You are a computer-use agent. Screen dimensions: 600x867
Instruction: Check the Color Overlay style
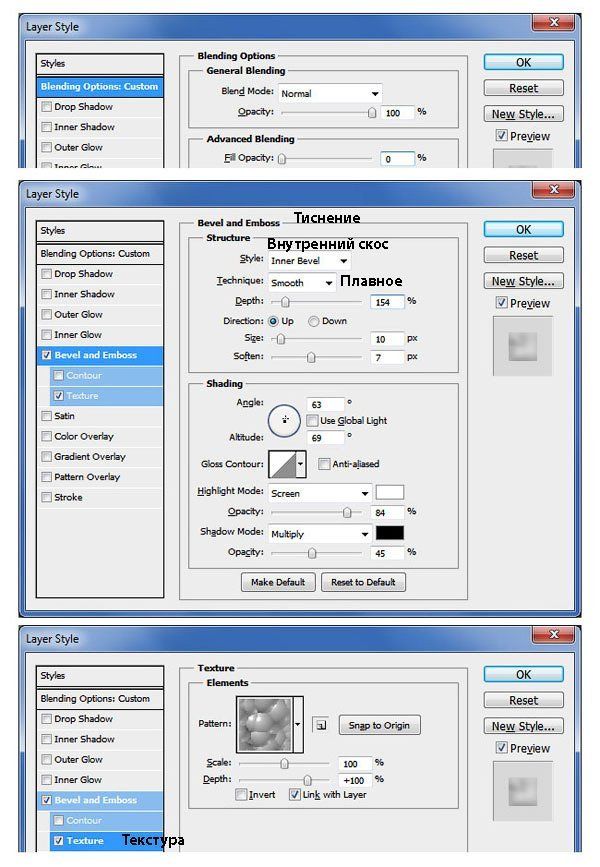tap(47, 436)
